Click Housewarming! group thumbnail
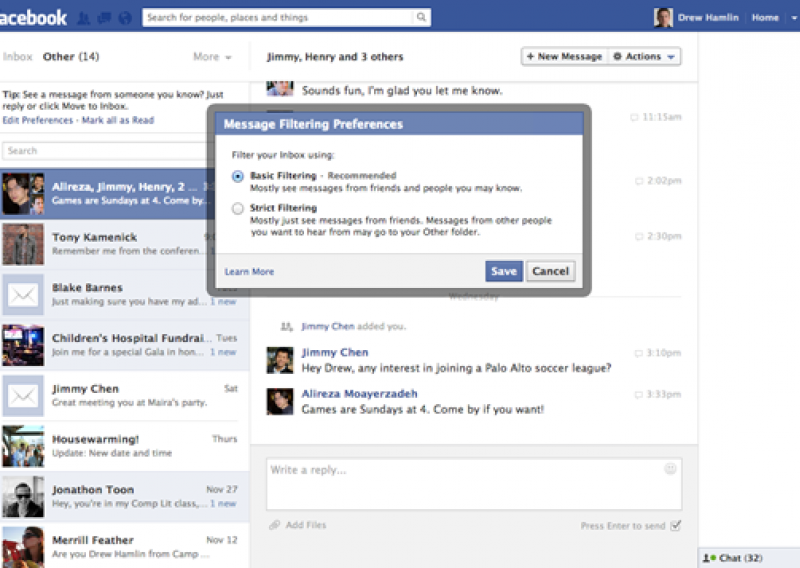Viewport: 800px width, 568px height. [x=23, y=447]
